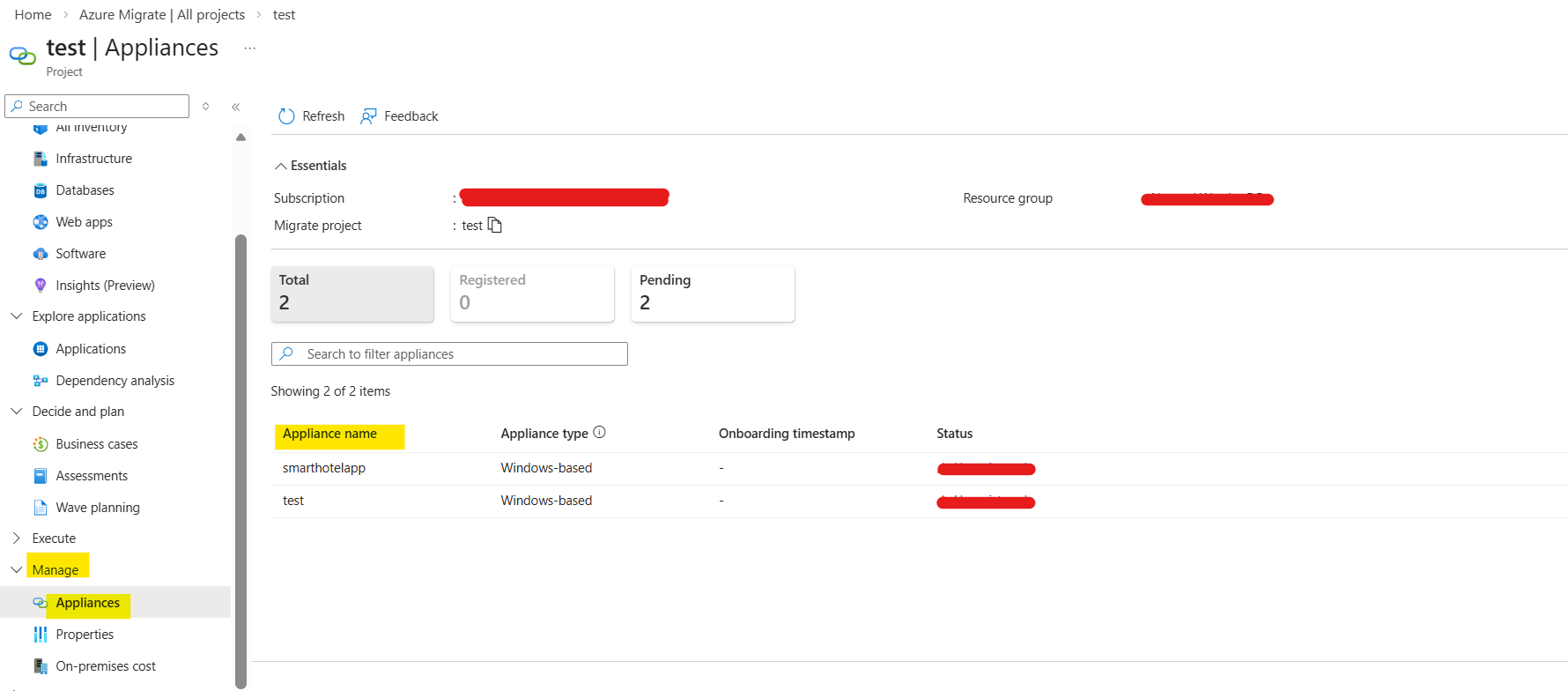Click the ellipsis more options next to Appliances title
Viewport: 1568px width, 691px height.
pos(250,48)
